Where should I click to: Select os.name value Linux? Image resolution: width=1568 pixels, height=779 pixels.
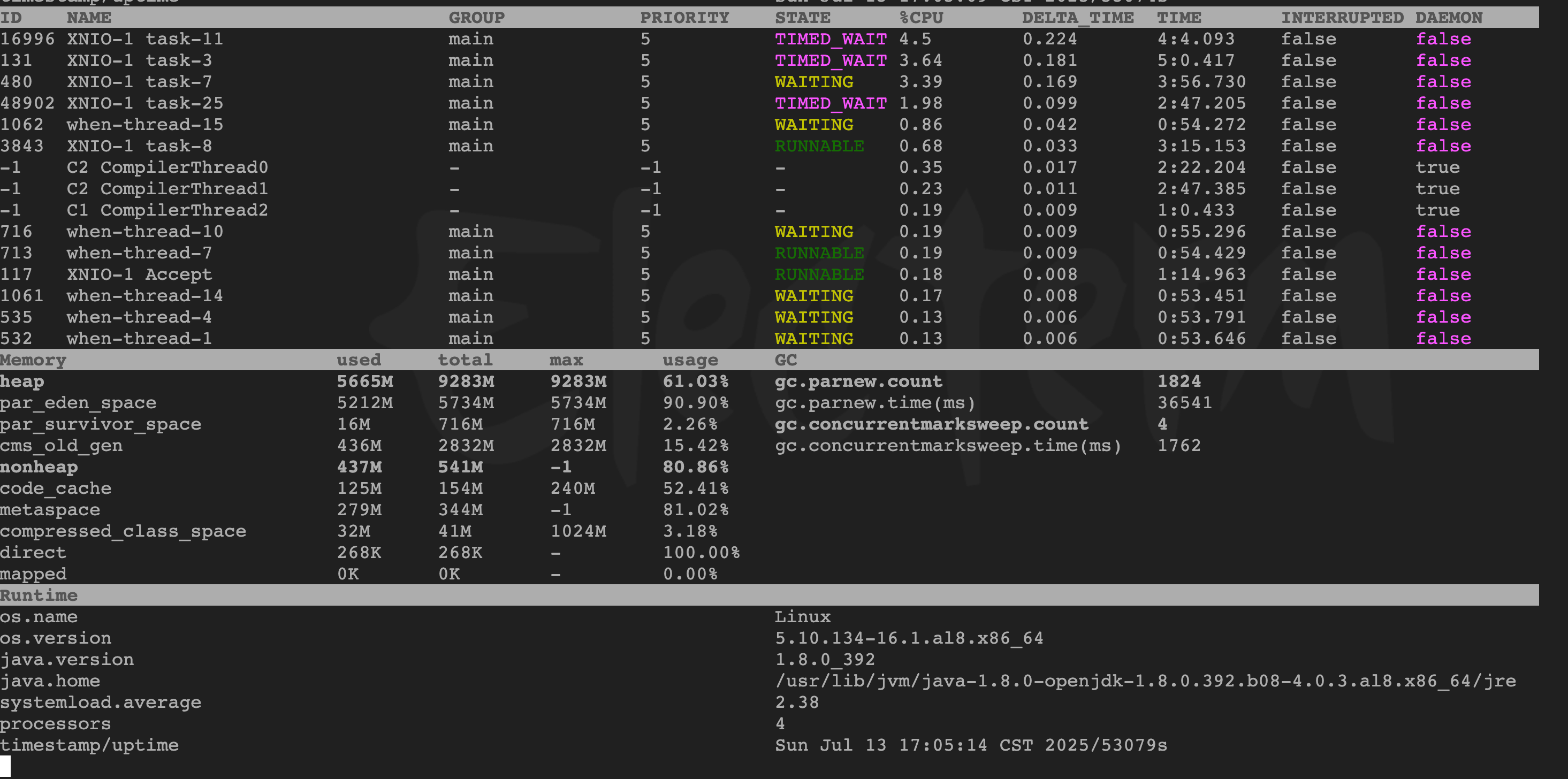[803, 616]
